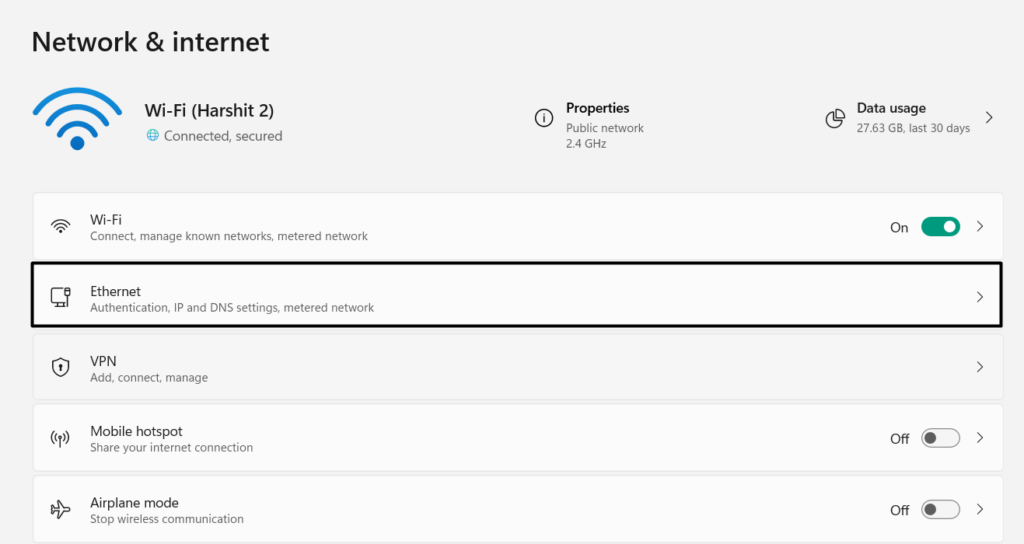Click the VPN shield icon
This screenshot has height=544, width=1024.
click(x=61, y=367)
